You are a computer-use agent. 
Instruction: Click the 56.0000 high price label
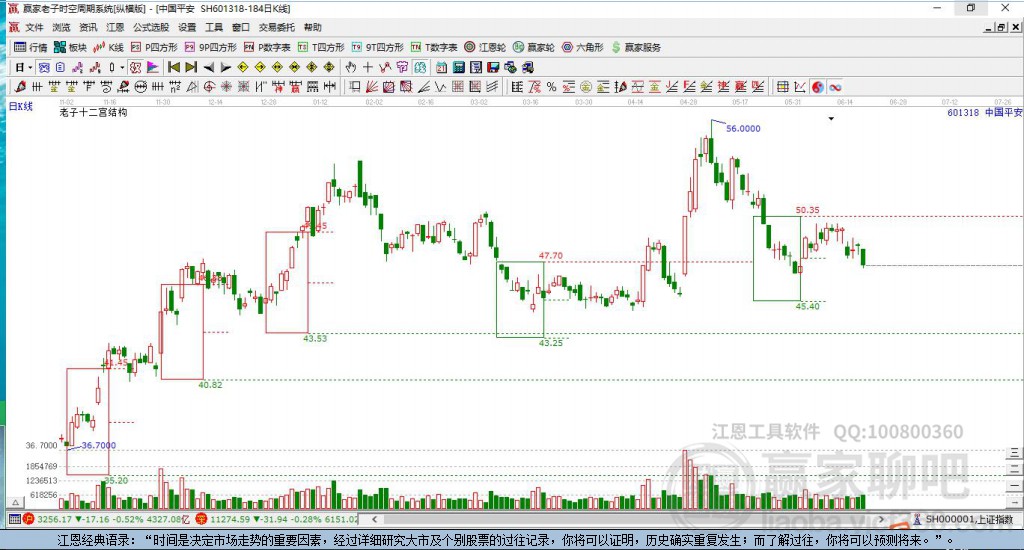pos(743,129)
